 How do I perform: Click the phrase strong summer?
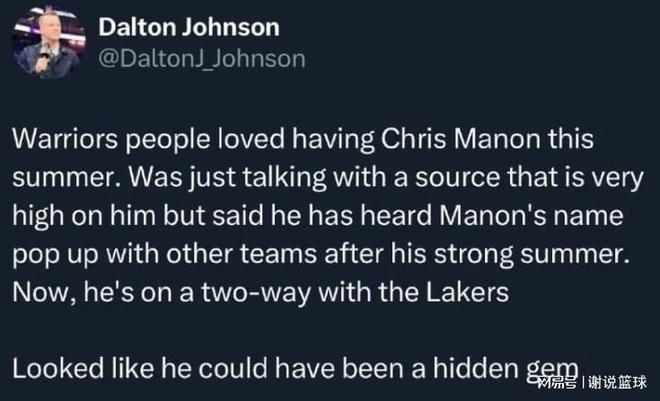532,254
